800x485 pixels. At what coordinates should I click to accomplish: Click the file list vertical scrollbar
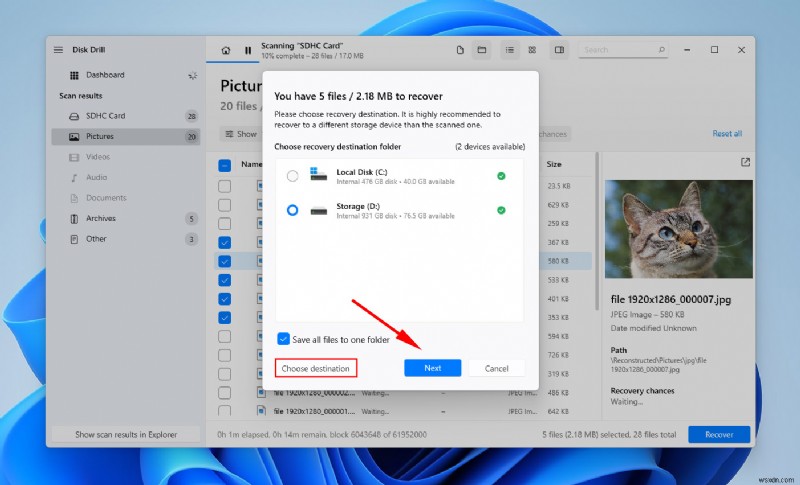(x=596, y=231)
